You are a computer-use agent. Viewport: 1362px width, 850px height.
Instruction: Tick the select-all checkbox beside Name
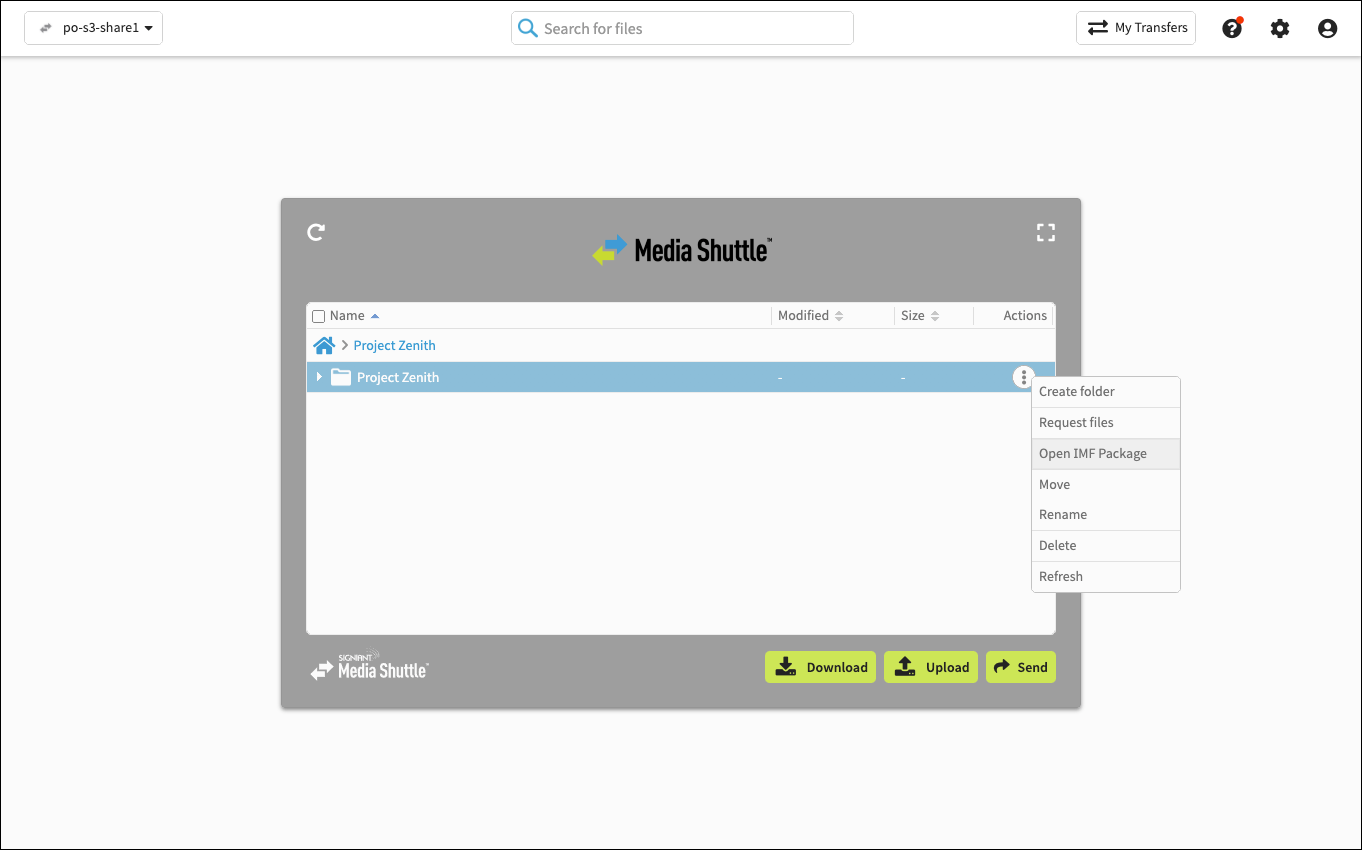[319, 316]
